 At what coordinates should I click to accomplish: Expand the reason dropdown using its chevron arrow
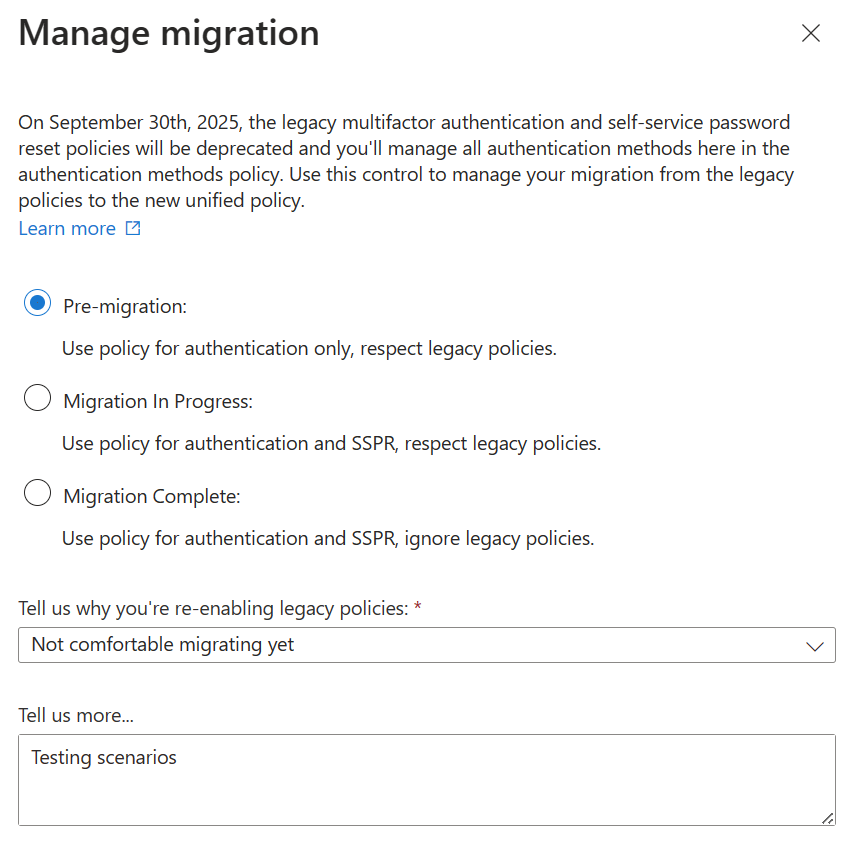pyautogui.click(x=815, y=646)
